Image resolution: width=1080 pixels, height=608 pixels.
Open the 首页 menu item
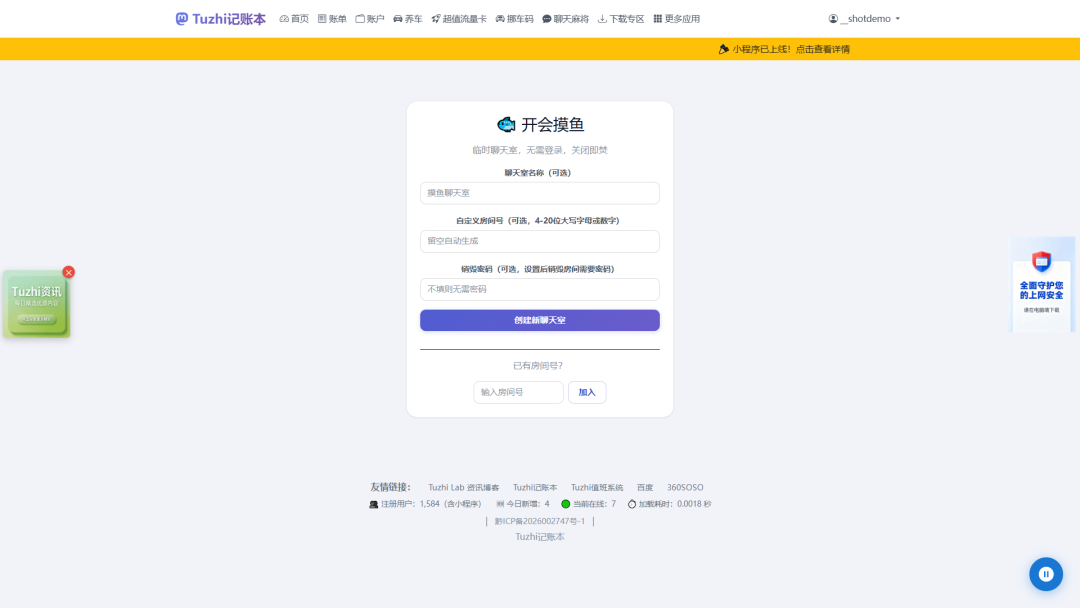click(x=294, y=19)
